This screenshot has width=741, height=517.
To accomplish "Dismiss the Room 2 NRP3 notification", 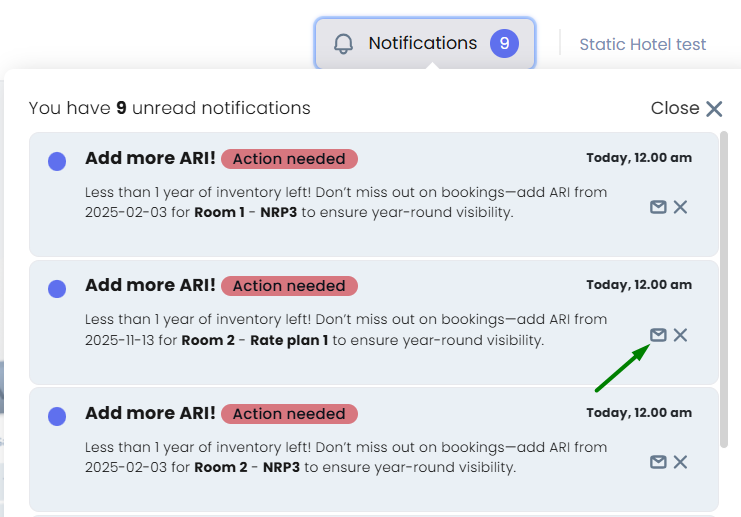I will pos(680,462).
